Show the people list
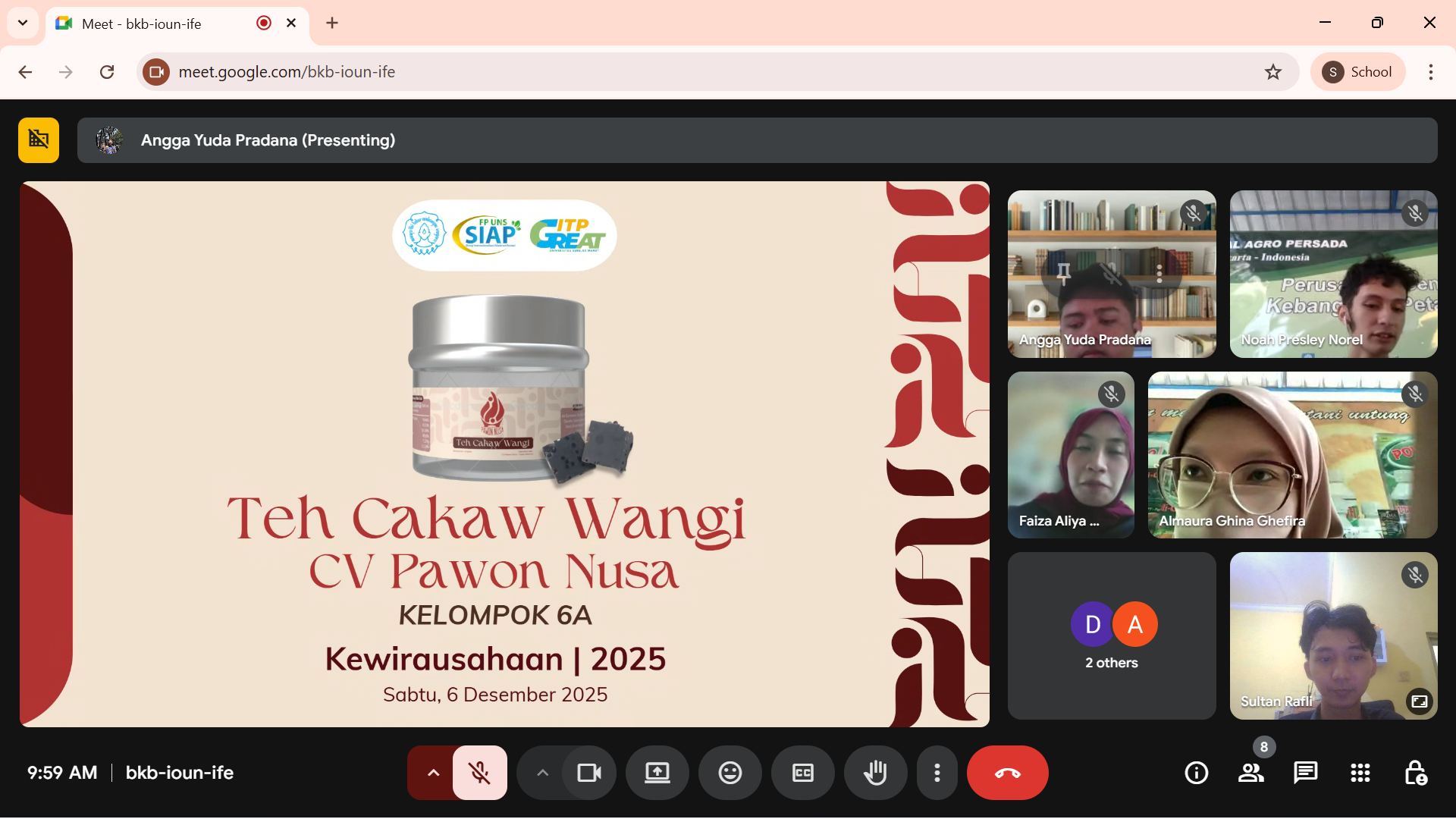 point(1251,773)
